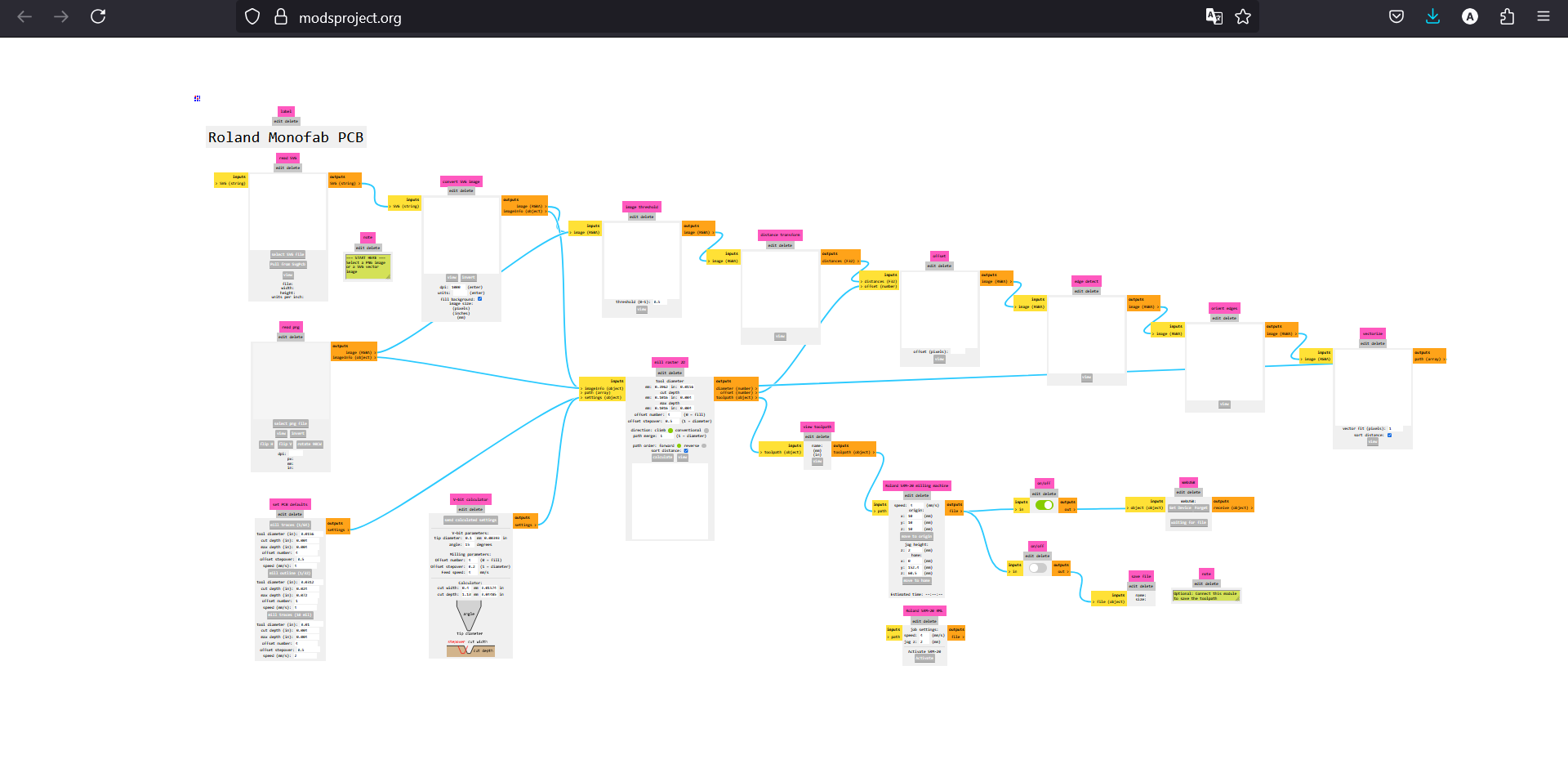Click the threshold (0-1) value field

[660, 302]
